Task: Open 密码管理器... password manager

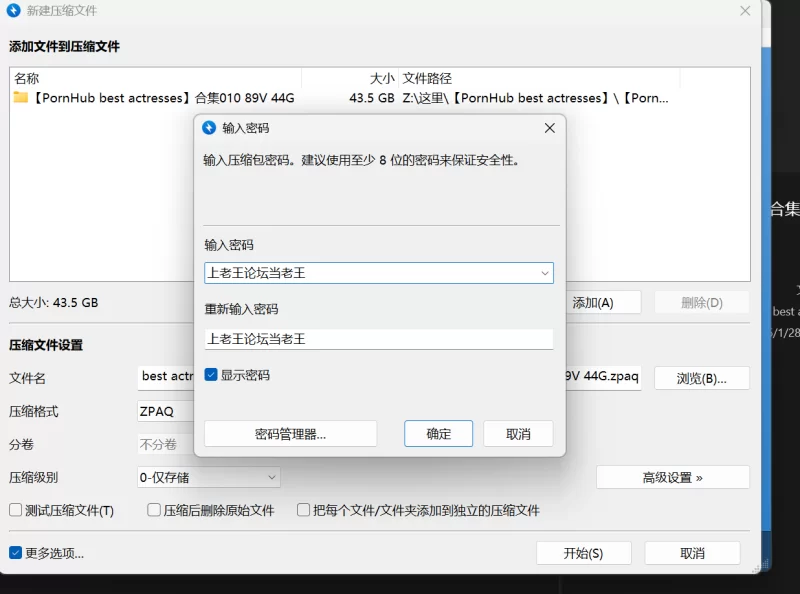Action: click(x=290, y=434)
